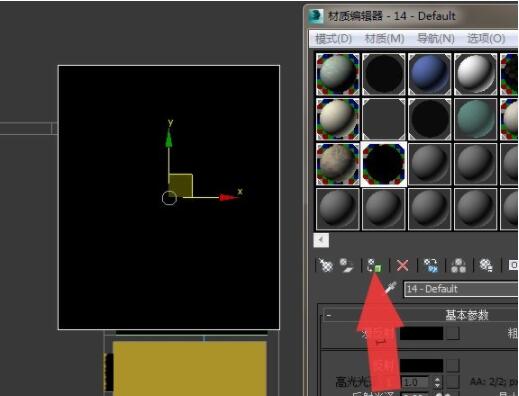This screenshot has height=396, width=519.
Task: Click the spinner arrows next to 1.0
Action: (437, 382)
